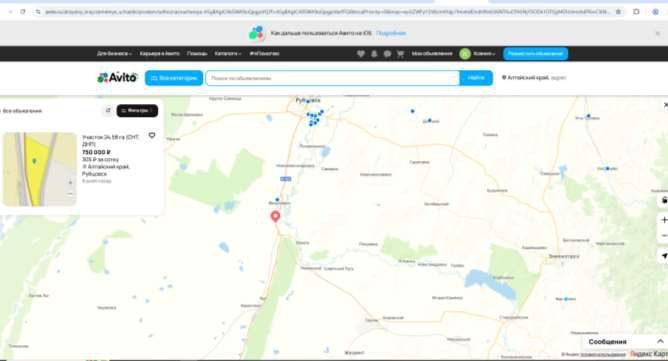This screenshot has width=668, height=361.
Task: Expand the Каталоги dropdown menu
Action: [x=228, y=54]
